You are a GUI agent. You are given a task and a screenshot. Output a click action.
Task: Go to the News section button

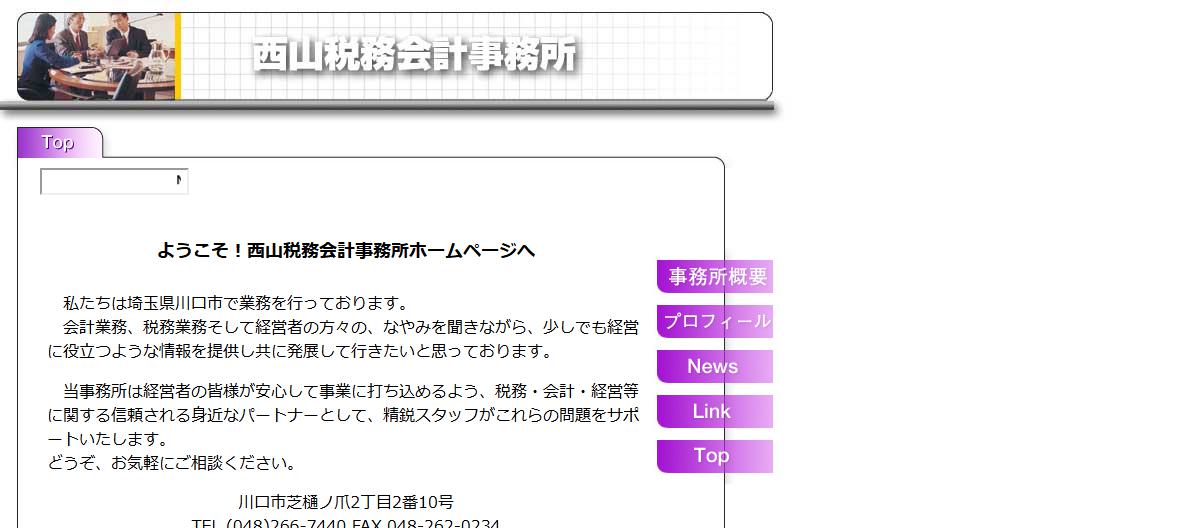click(714, 366)
